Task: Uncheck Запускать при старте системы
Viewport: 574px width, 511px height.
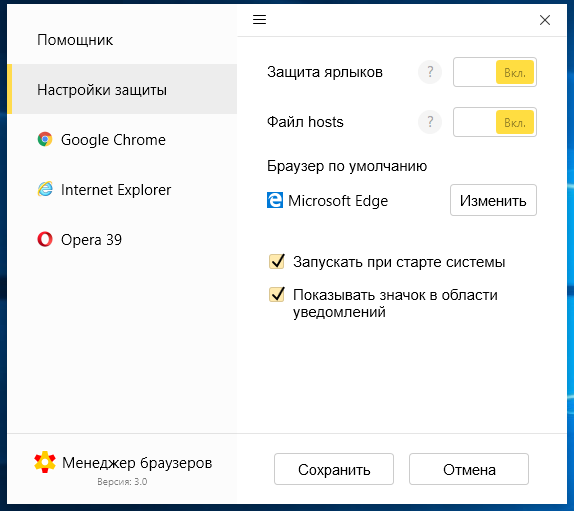Action: (x=277, y=262)
